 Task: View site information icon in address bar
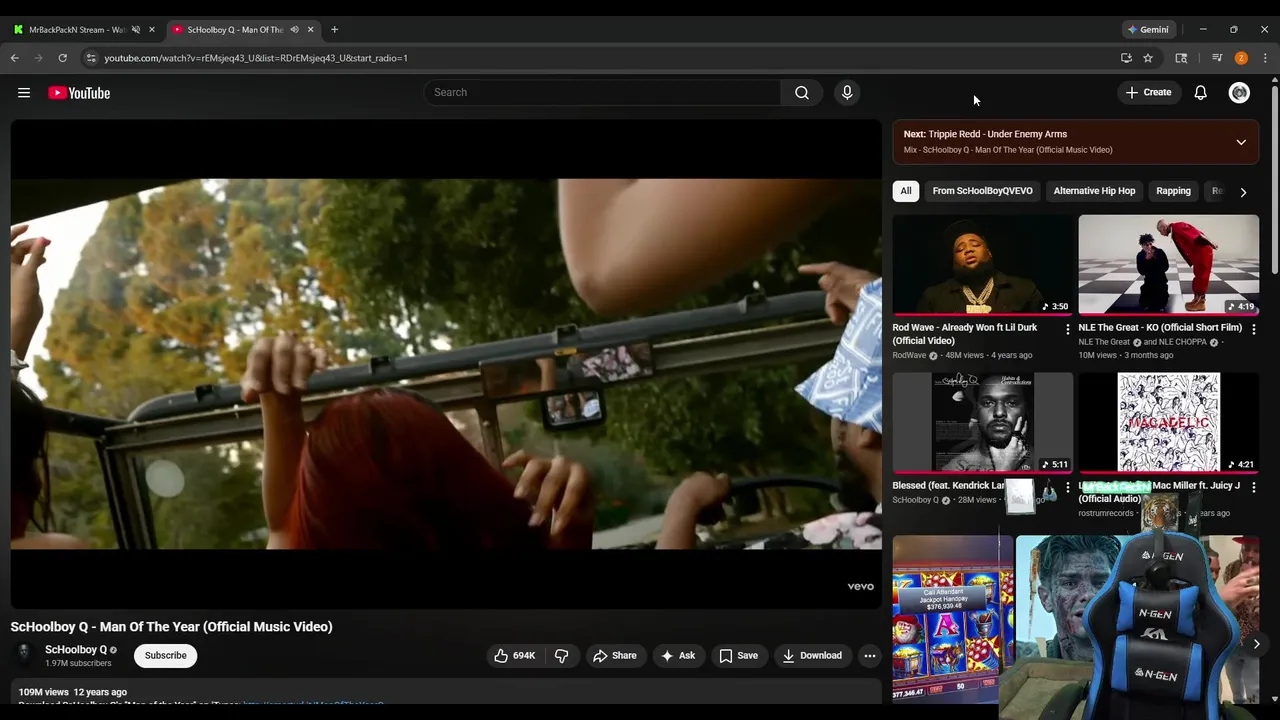point(91,58)
